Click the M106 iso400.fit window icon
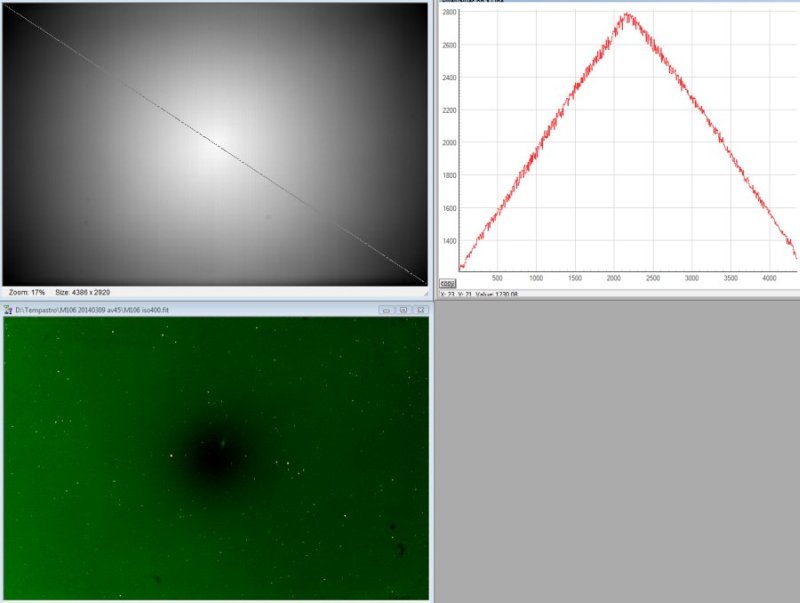The width and height of the screenshot is (800, 603). 8,310
